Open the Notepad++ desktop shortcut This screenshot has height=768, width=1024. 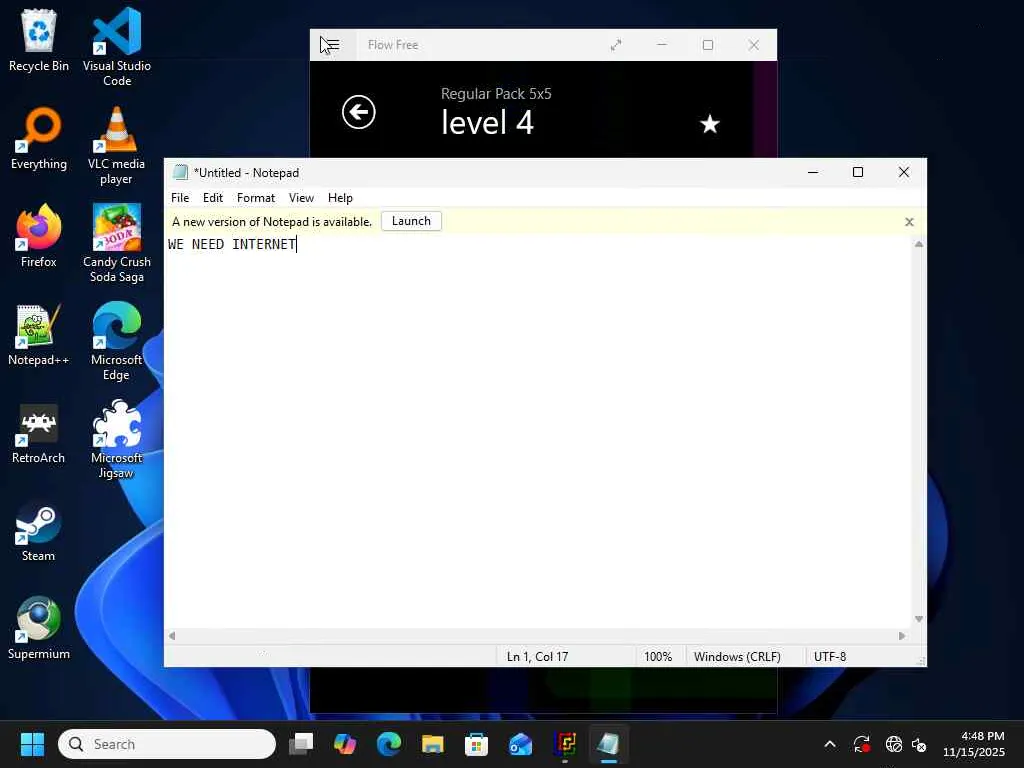(x=39, y=334)
